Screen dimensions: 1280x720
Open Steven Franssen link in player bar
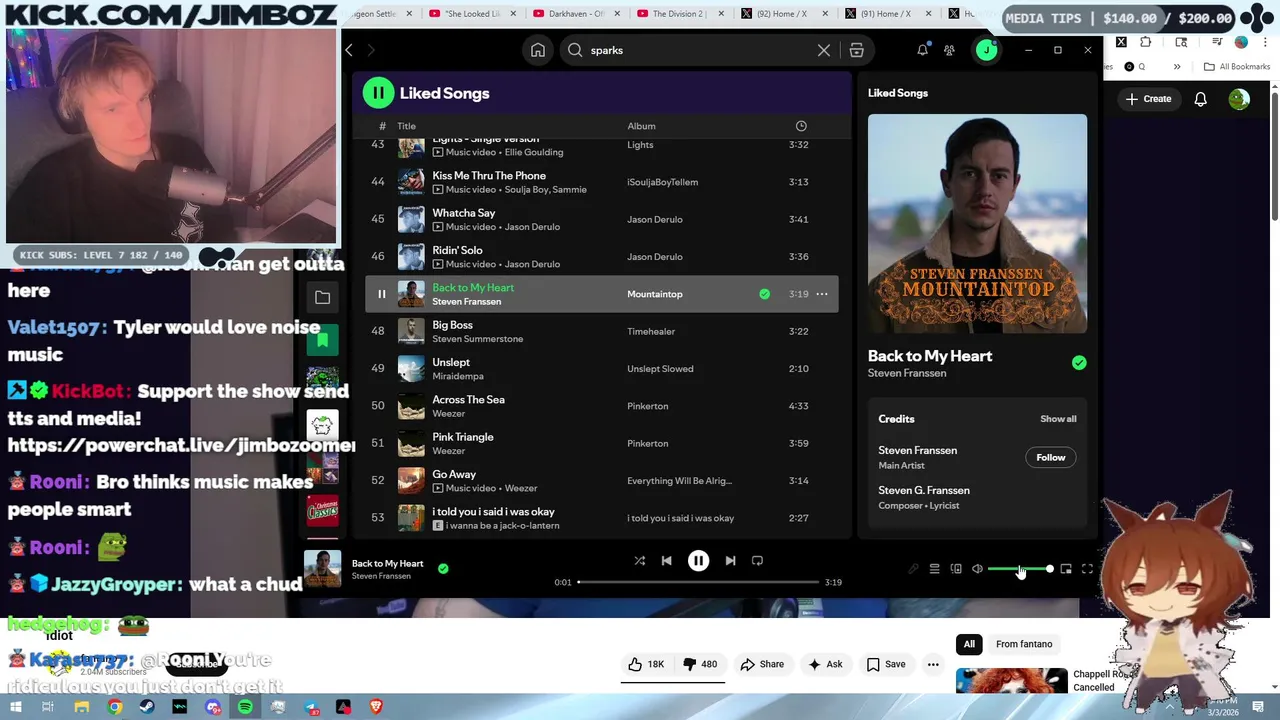pos(381,576)
